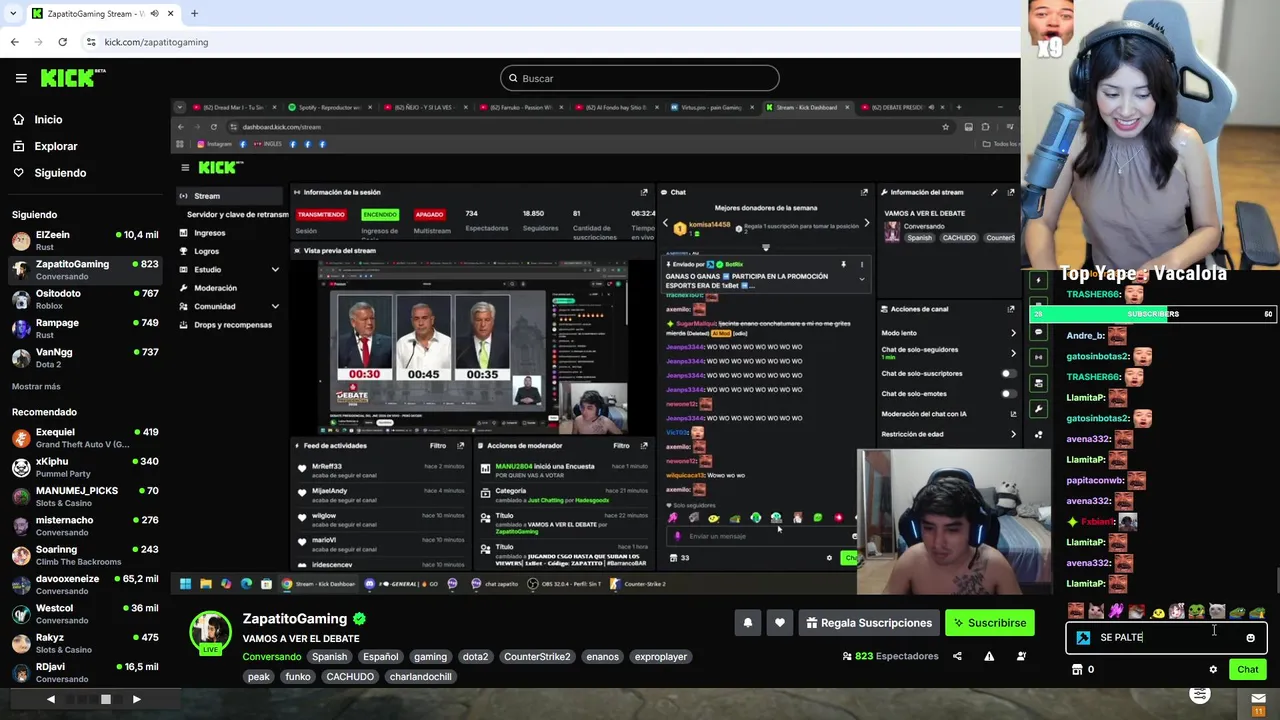
Task: Click the first quick emote above chat input
Action: click(1076, 611)
